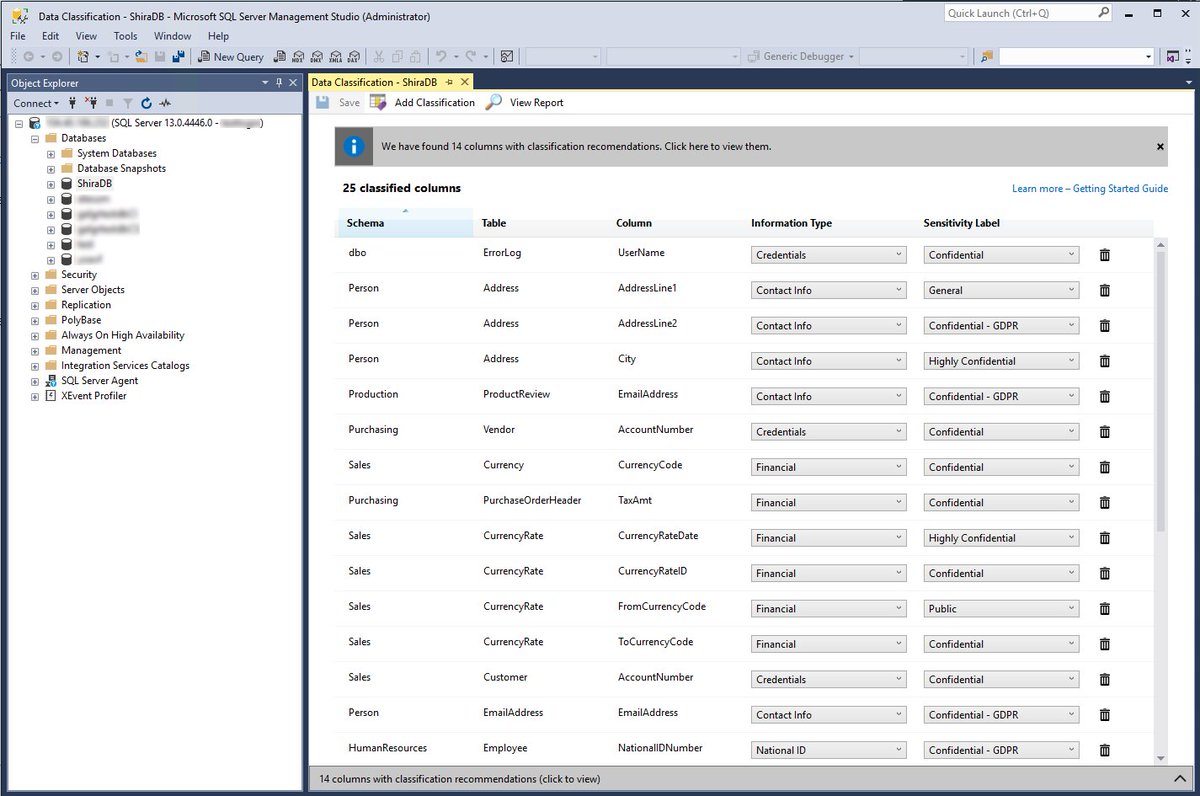Viewport: 1200px width, 796px height.
Task: Sort by the Sensitivity Label column header
Action: tap(961, 223)
